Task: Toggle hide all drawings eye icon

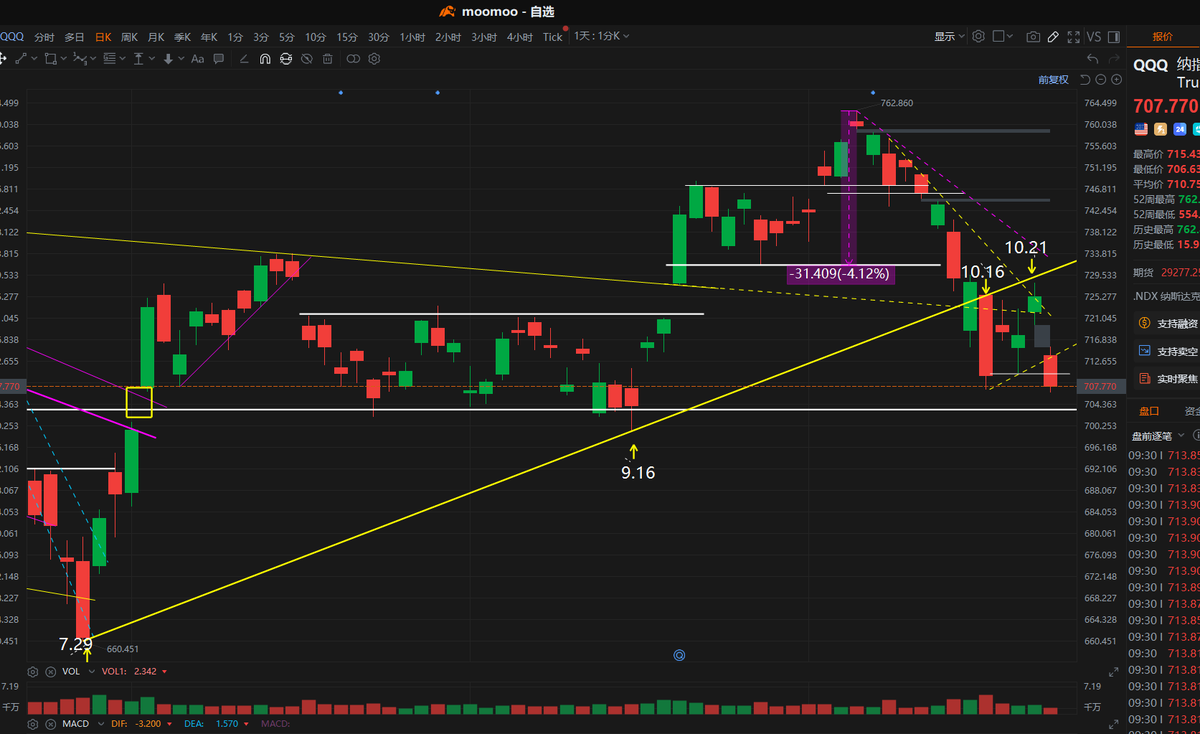Action: tap(306, 59)
